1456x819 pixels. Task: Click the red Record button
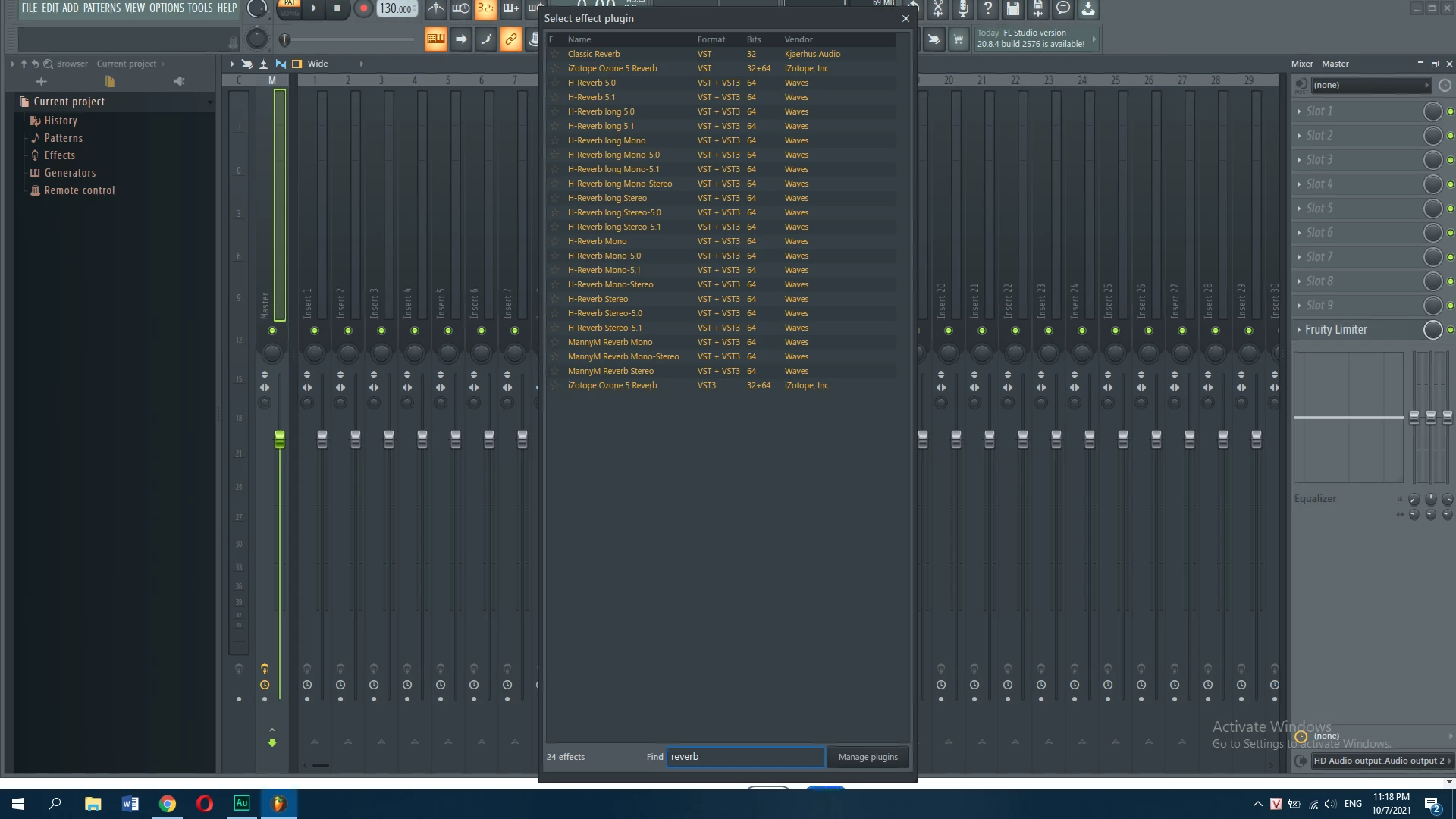363,9
